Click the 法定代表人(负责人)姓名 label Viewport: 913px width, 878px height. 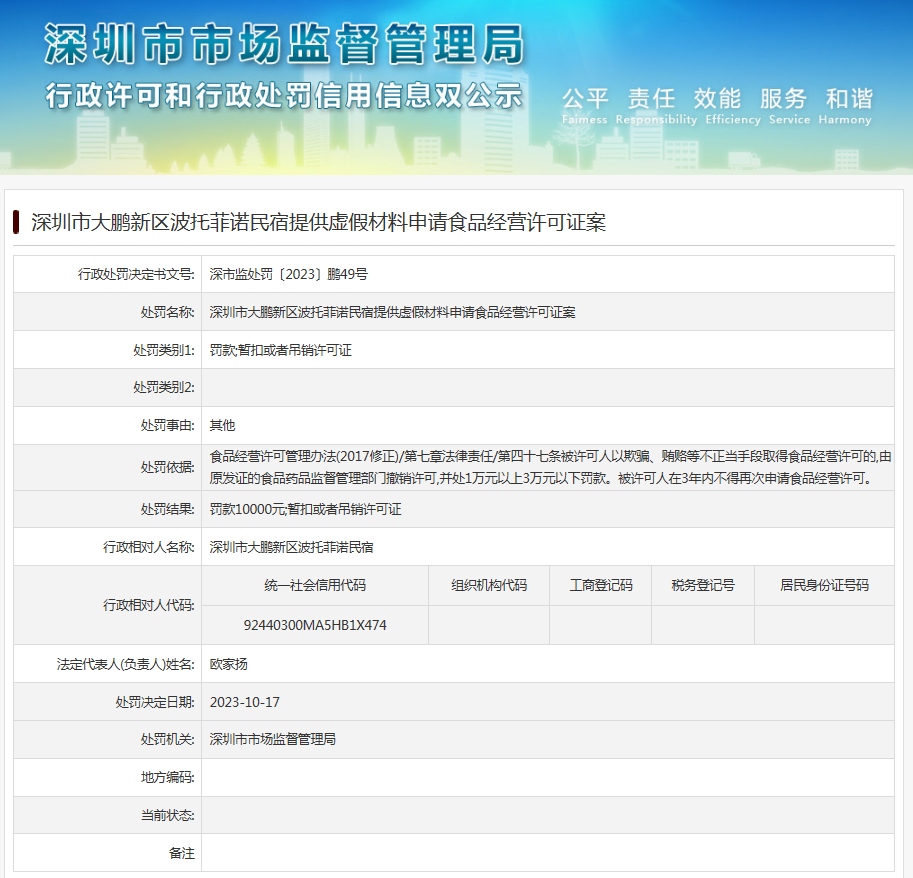point(125,664)
